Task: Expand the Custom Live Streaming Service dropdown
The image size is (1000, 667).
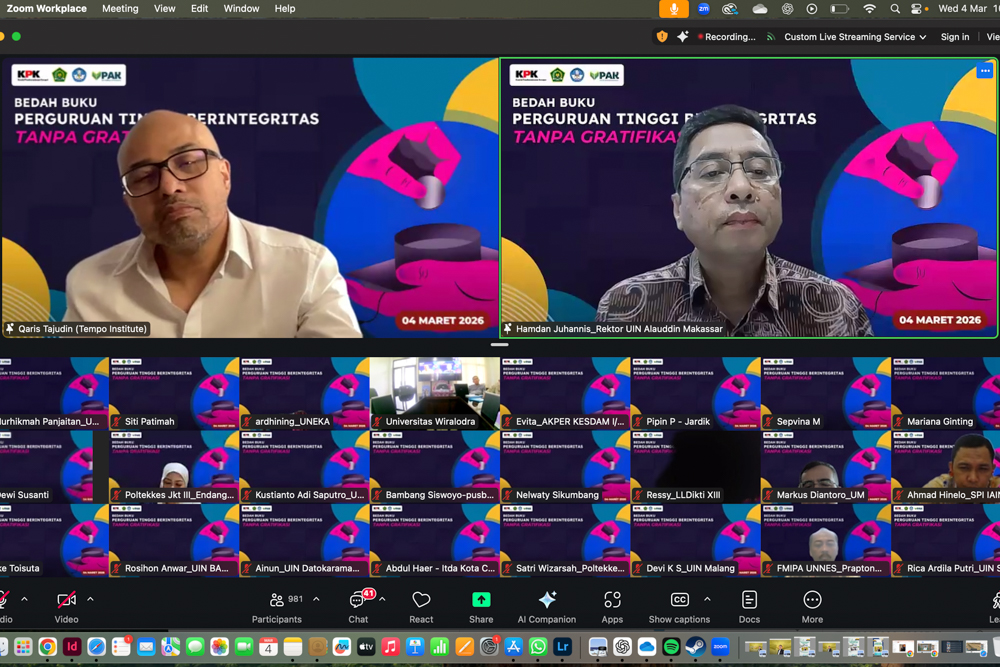Action: pos(922,37)
